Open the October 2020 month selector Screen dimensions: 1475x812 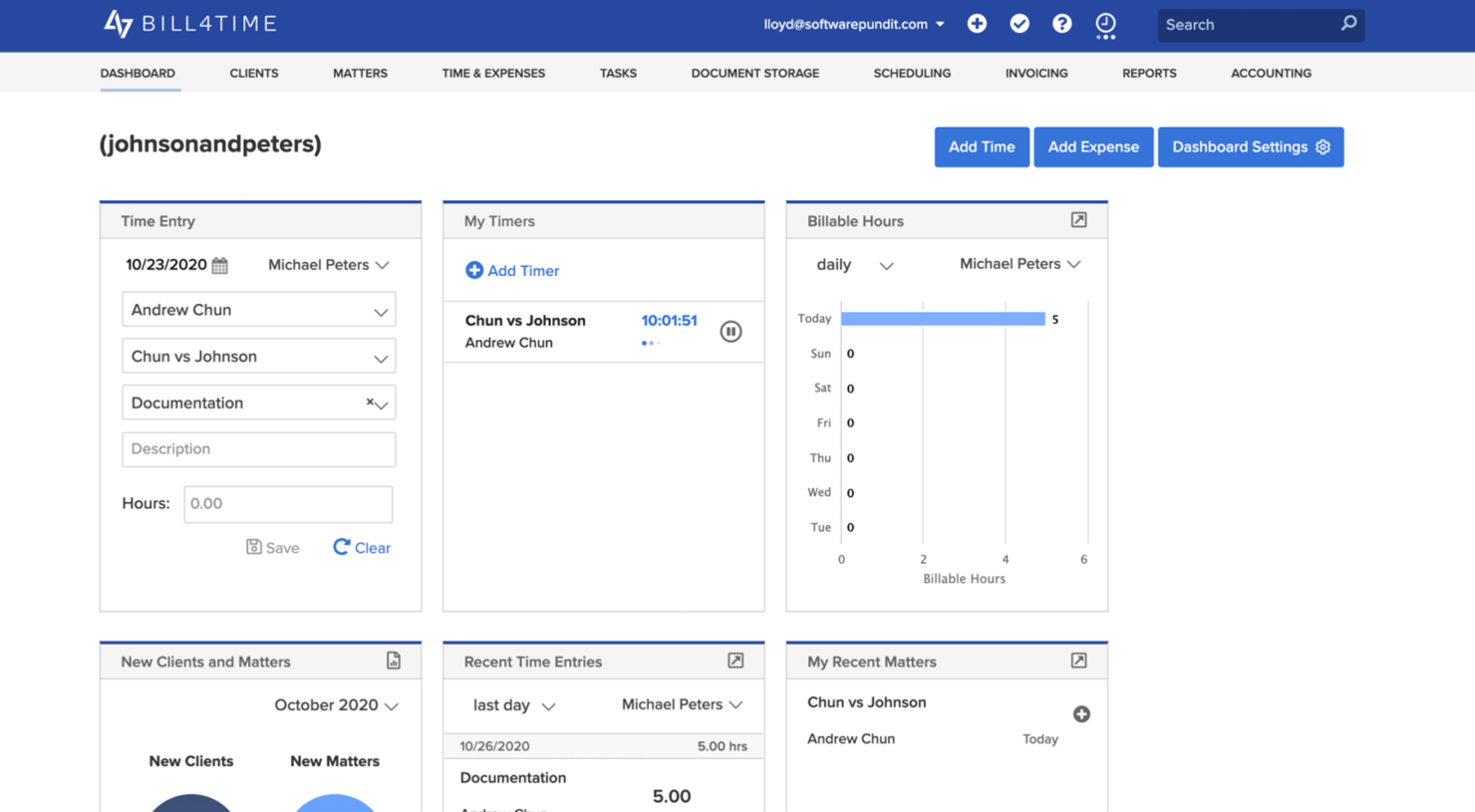point(336,704)
